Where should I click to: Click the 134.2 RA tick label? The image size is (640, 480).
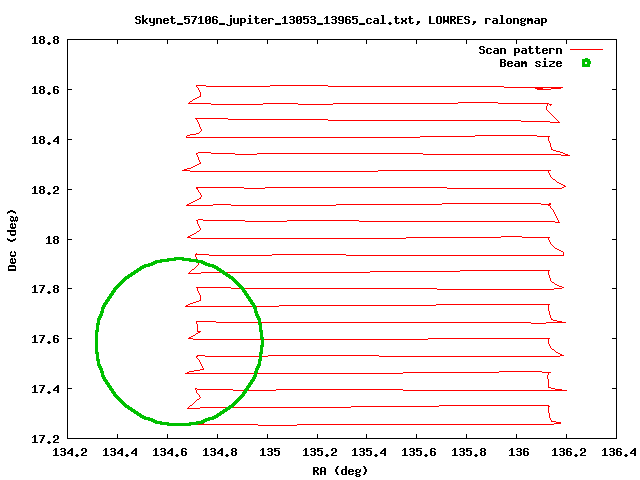click(x=70, y=452)
